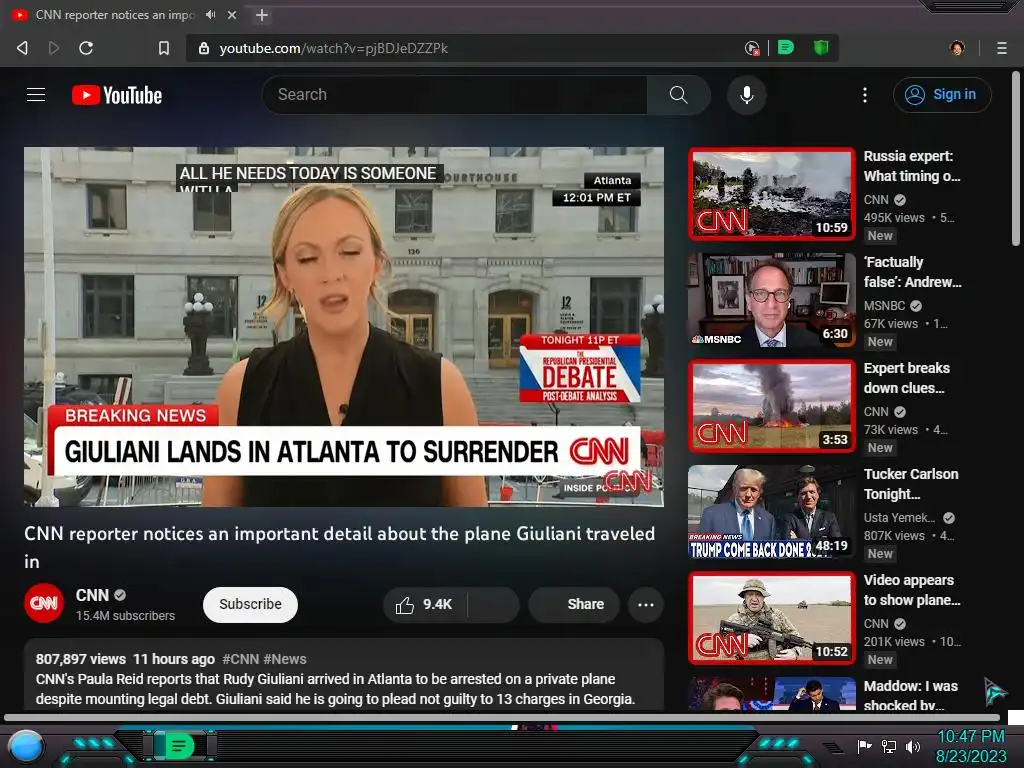Screen dimensions: 1024x768
Task: Open YouTube settings three-dot menu
Action: coord(865,95)
